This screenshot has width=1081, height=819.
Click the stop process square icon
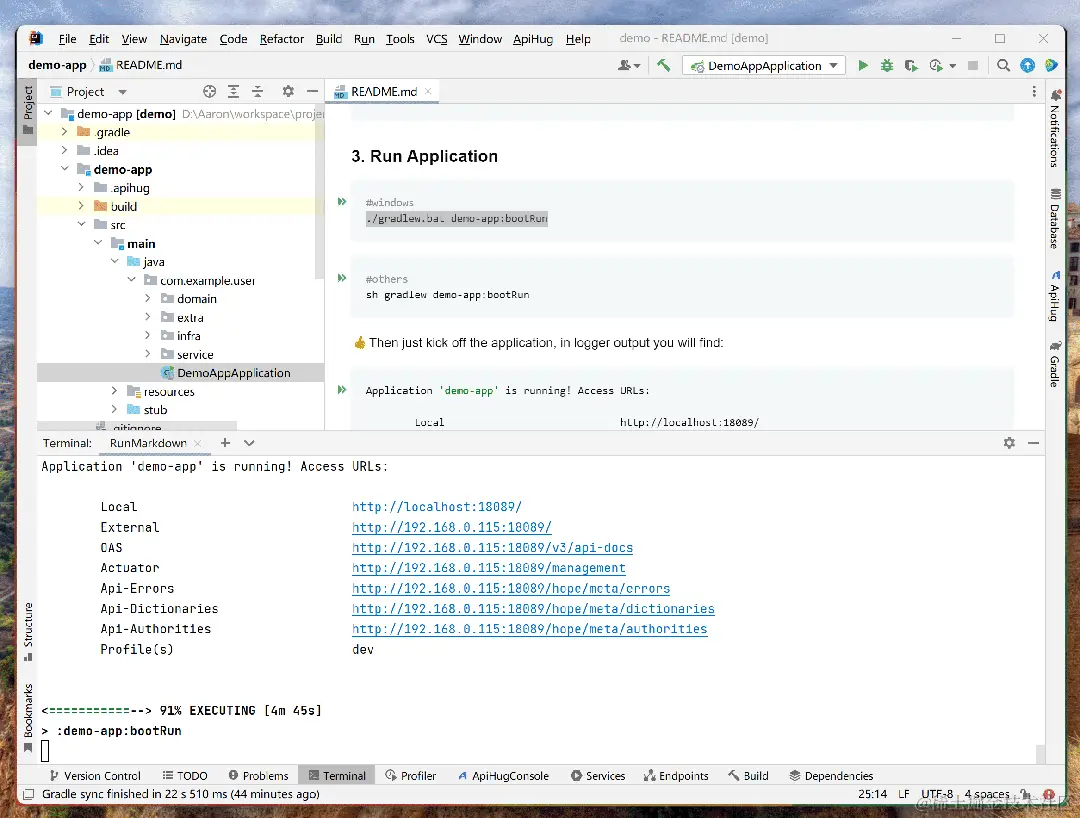(973, 65)
